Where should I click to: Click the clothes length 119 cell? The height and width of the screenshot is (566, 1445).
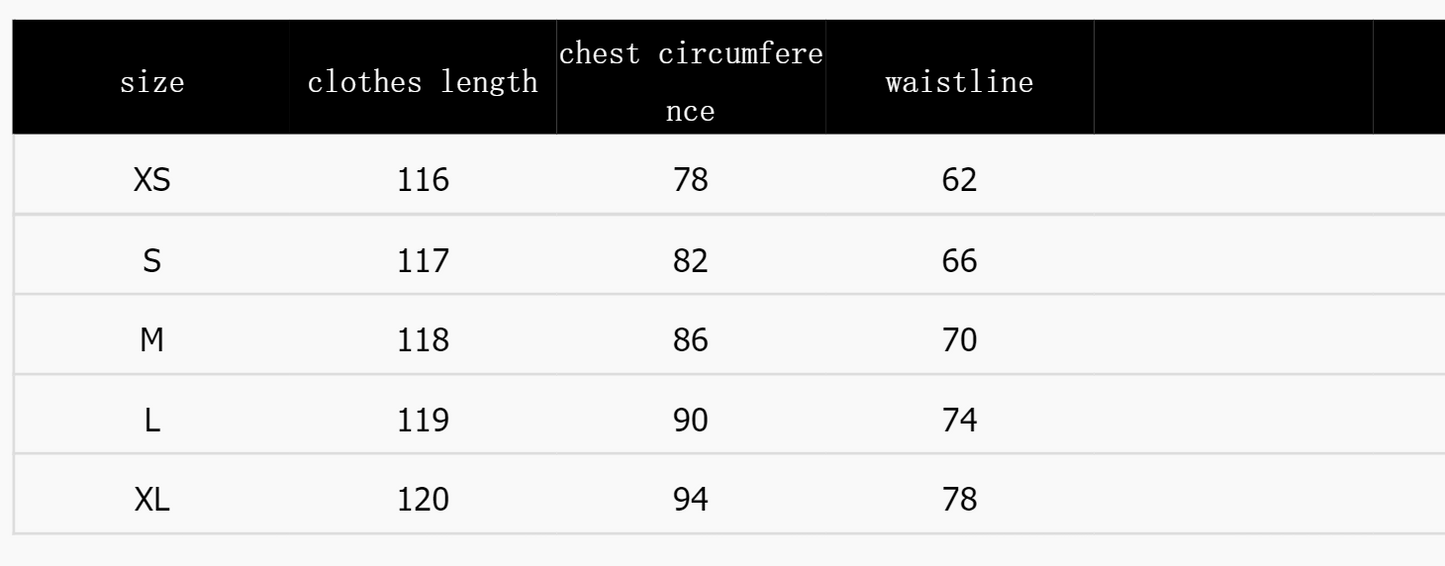tap(423, 422)
